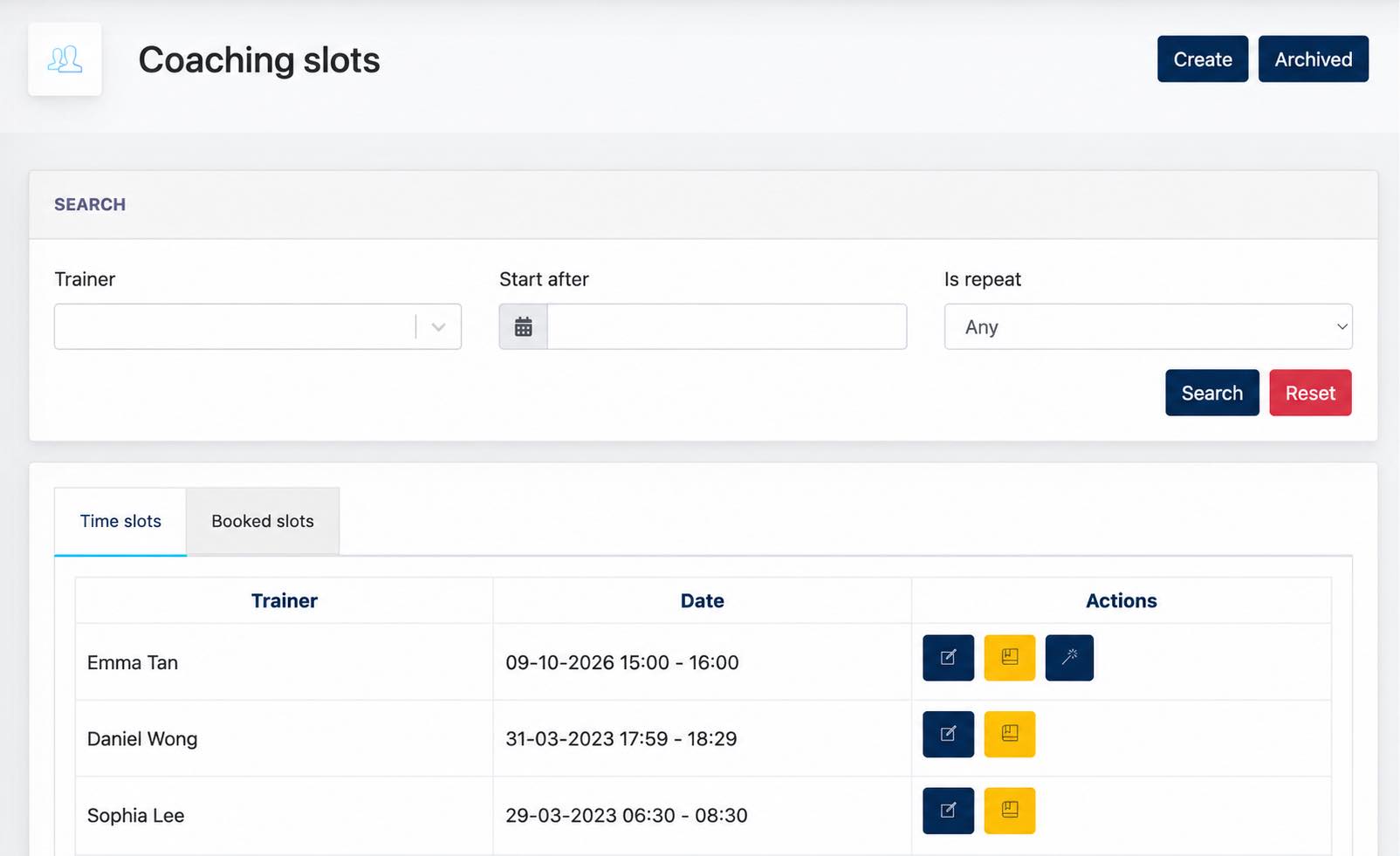Click the Create button
The height and width of the screenshot is (856, 1400).
tap(1203, 59)
